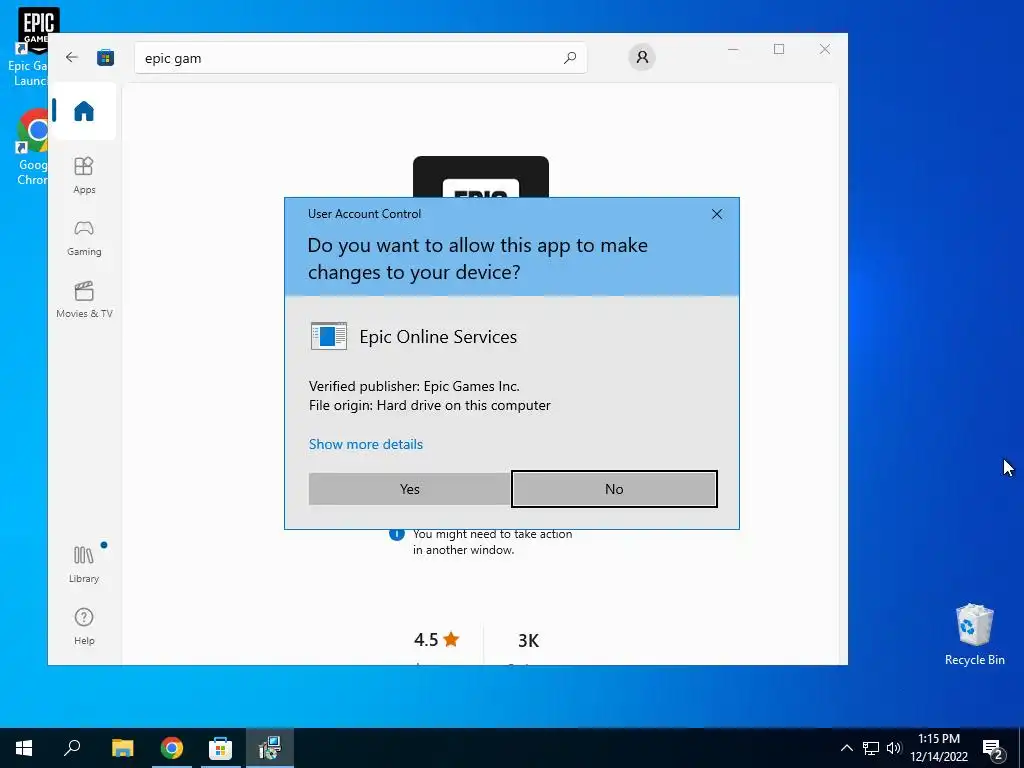
Task: Click Yes in User Account Control dialog
Action: 409,489
